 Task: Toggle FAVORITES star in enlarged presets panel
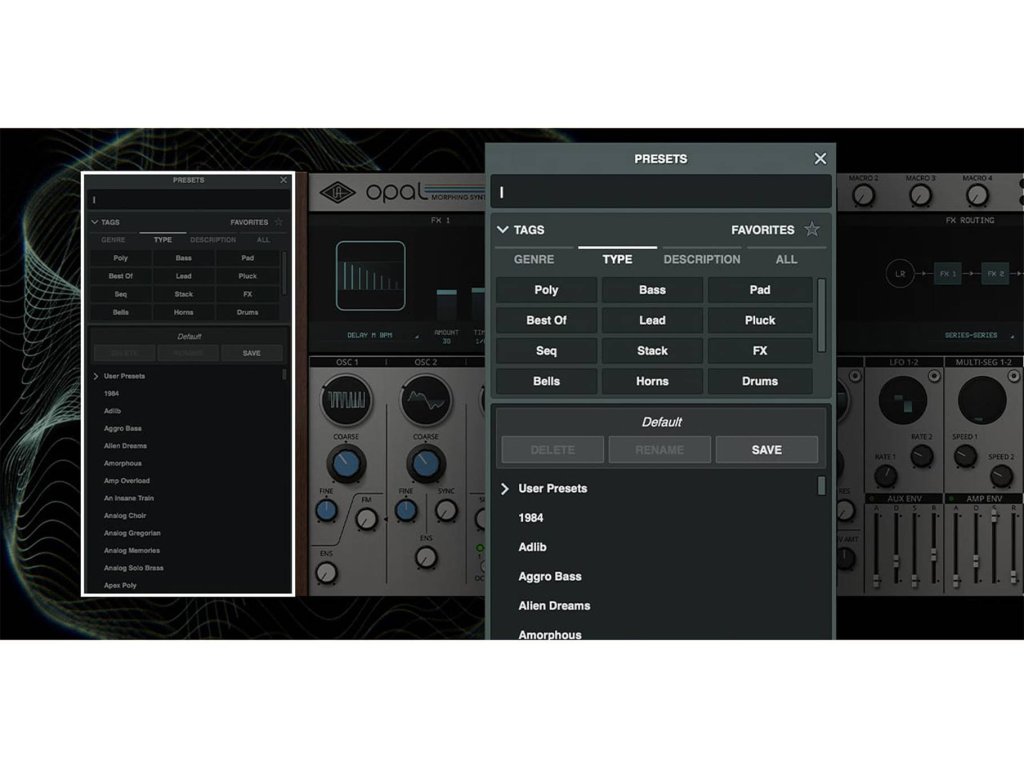pyautogui.click(x=812, y=229)
